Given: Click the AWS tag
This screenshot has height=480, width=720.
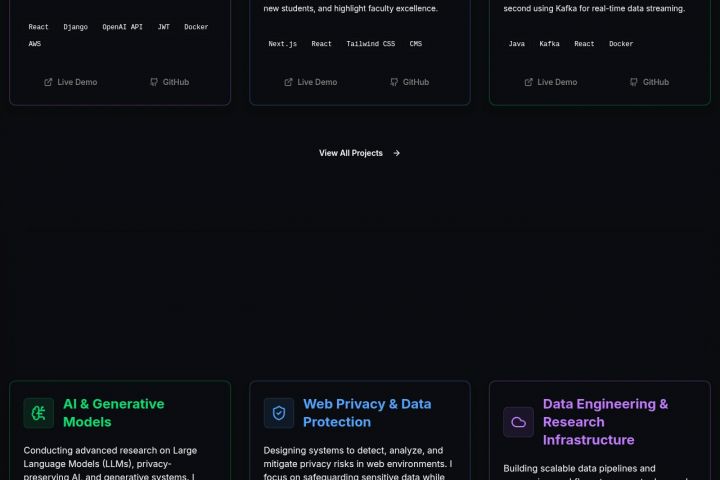Looking at the screenshot, I should pyautogui.click(x=35, y=44).
